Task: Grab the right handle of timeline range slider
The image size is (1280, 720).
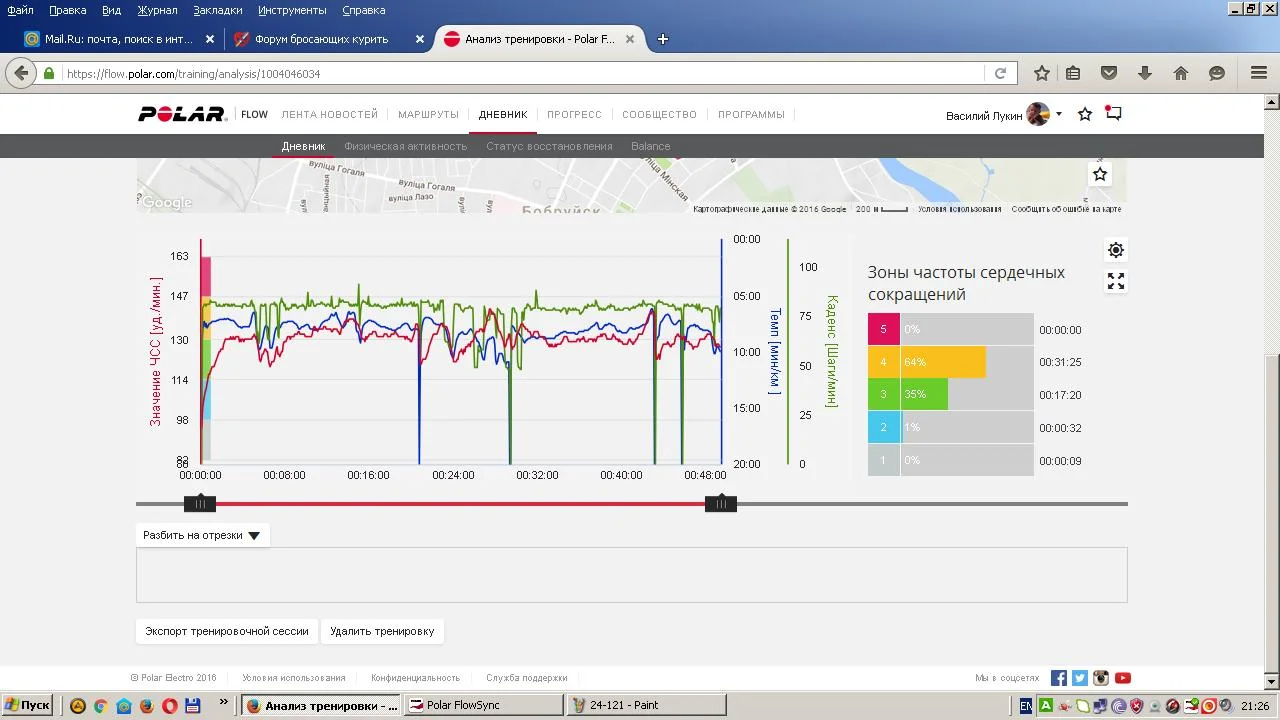Action: coord(720,504)
